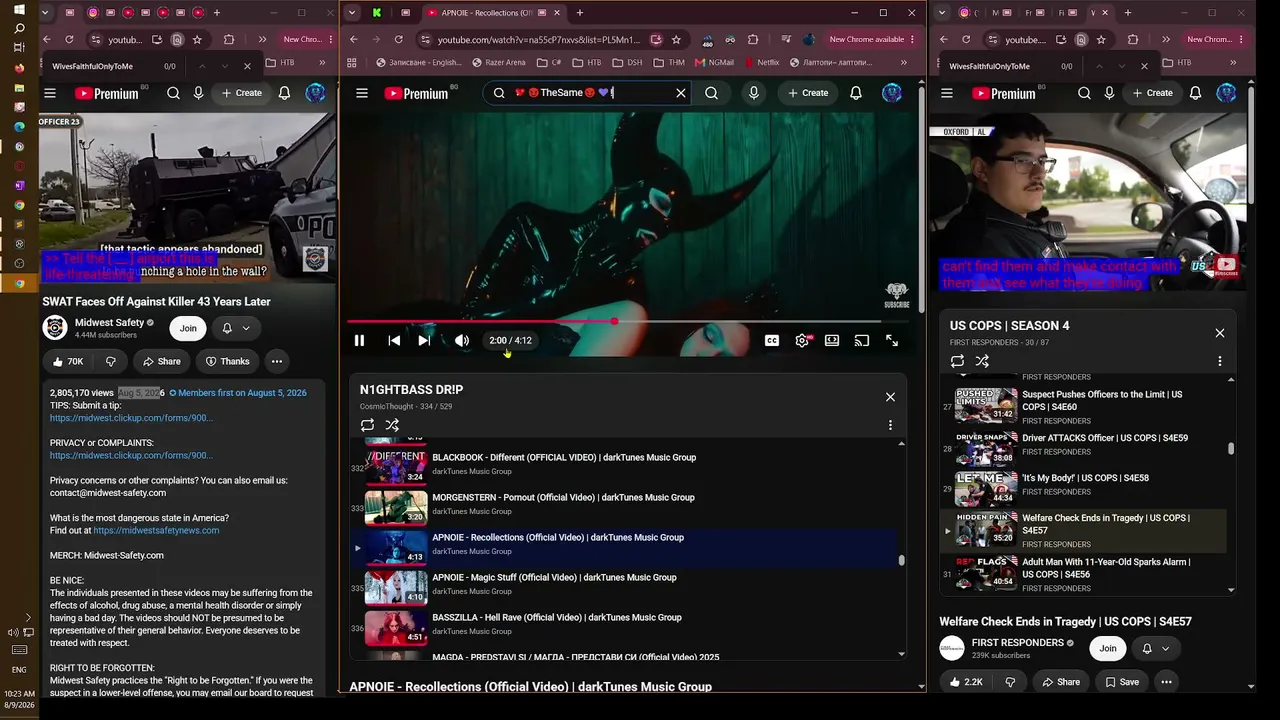The image size is (1280, 720).
Task: Toggle loop for N1GHTBASS DR!P playlist
Action: point(368,425)
